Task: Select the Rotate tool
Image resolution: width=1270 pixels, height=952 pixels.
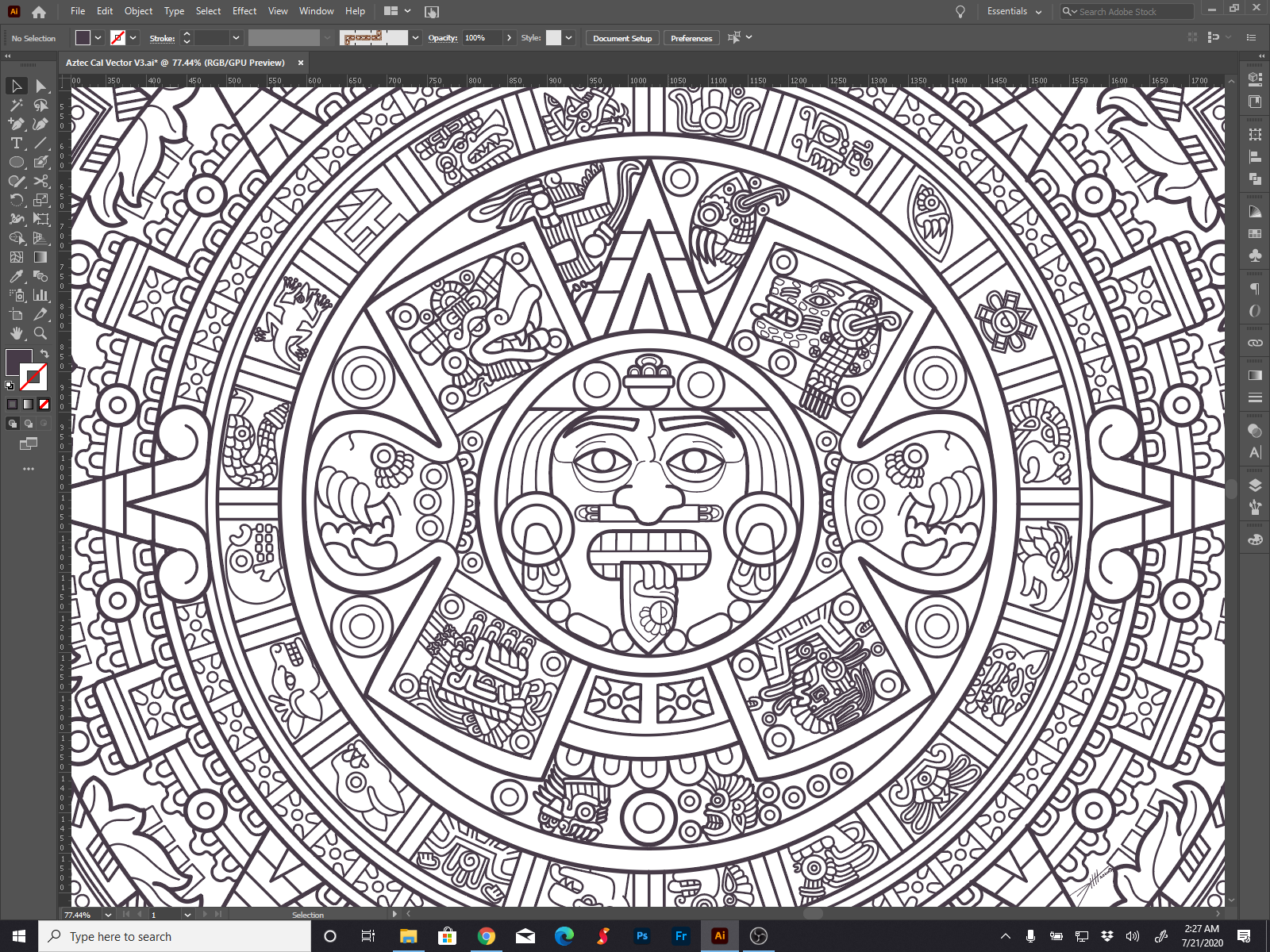Action: [17, 200]
